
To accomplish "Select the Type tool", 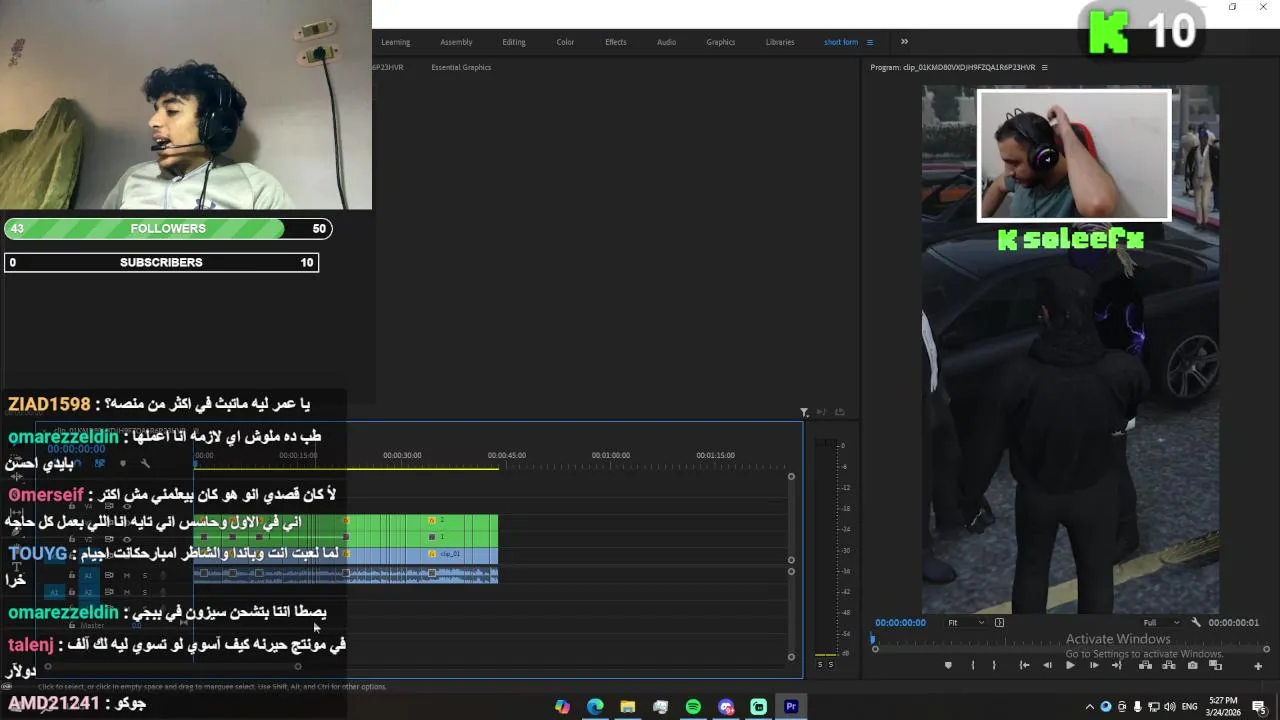I will pos(17,566).
